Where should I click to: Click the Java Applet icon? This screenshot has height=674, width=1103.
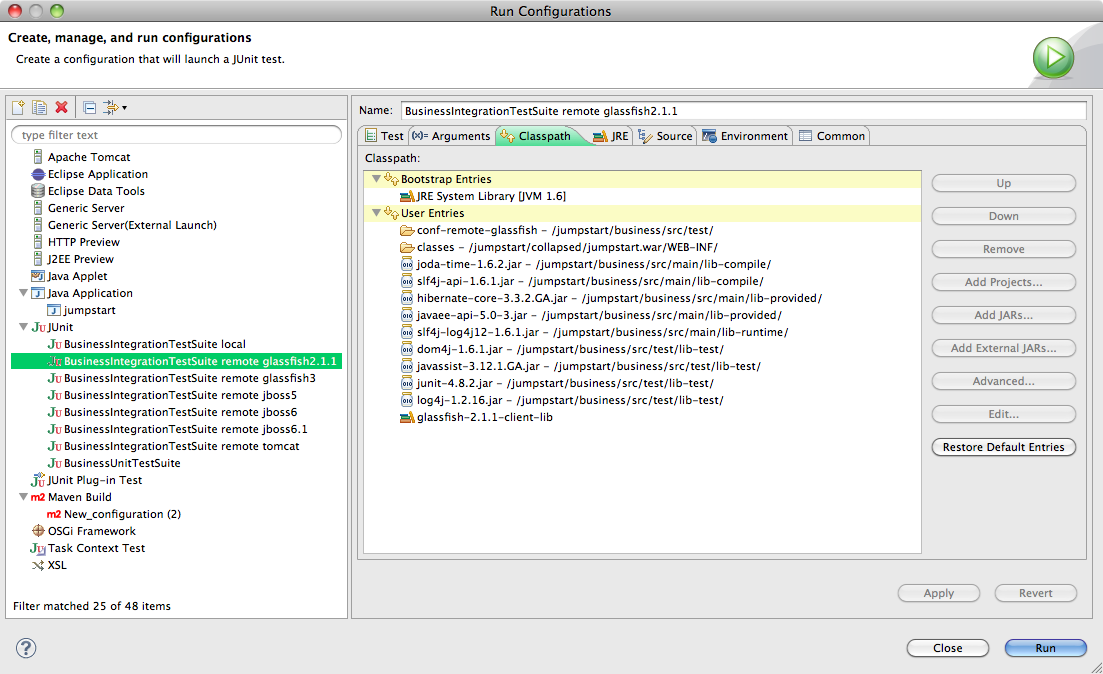[x=38, y=276]
